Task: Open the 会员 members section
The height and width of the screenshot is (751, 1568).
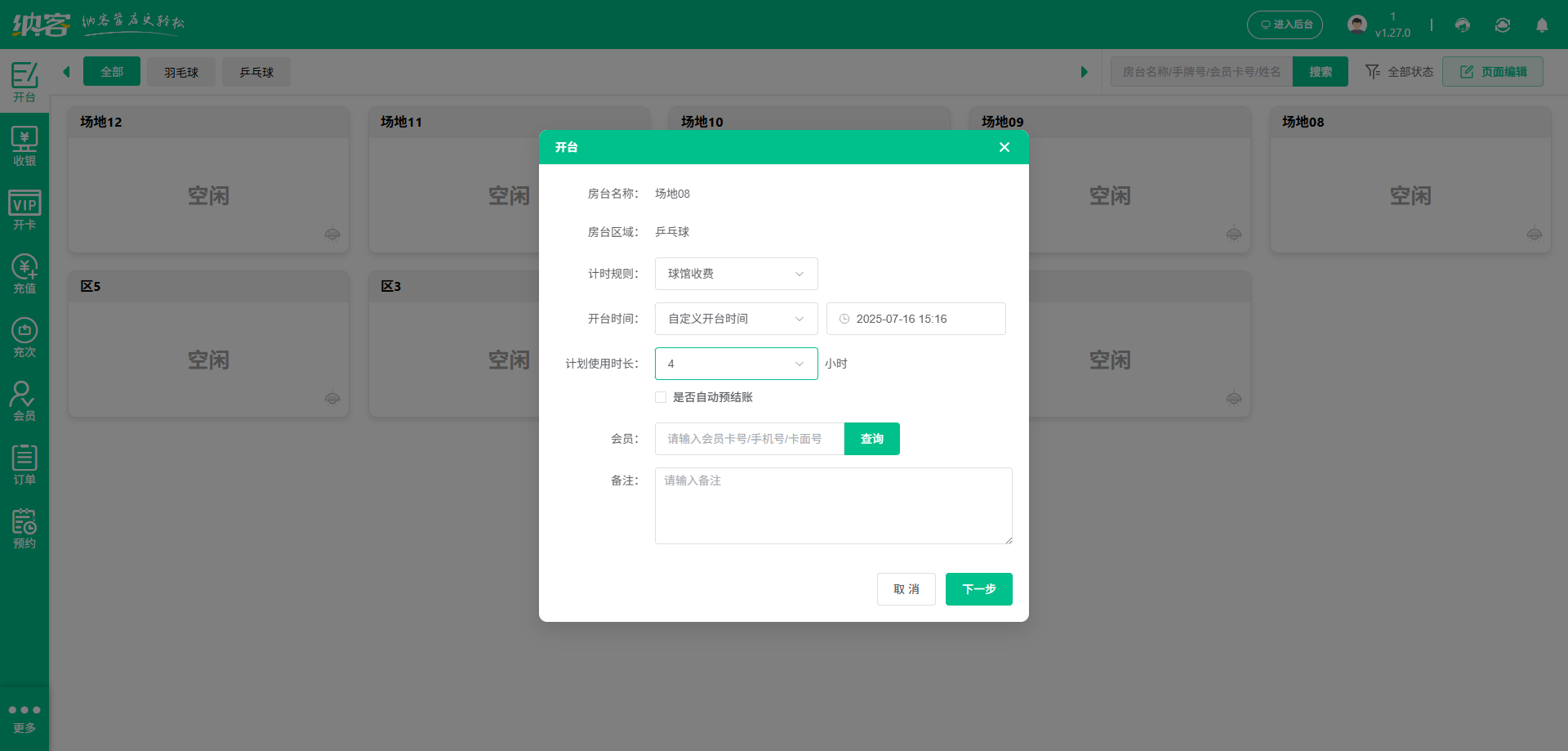Action: (24, 400)
